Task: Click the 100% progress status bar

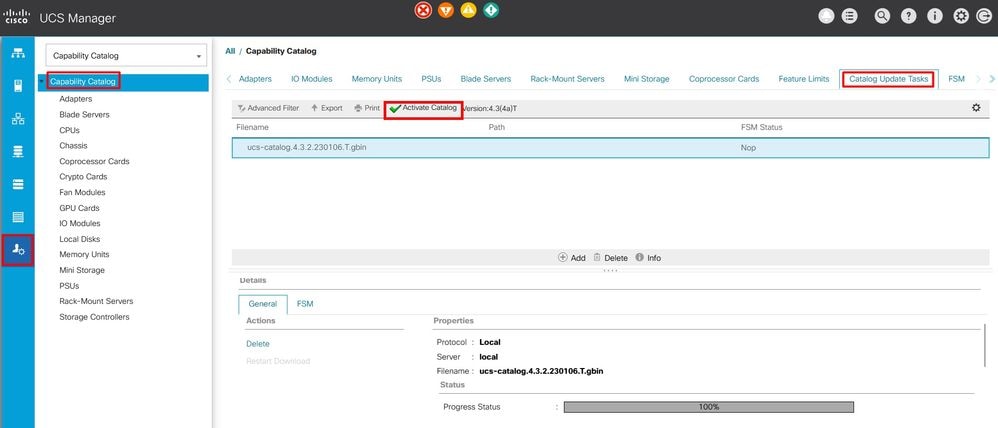Action: click(708, 407)
